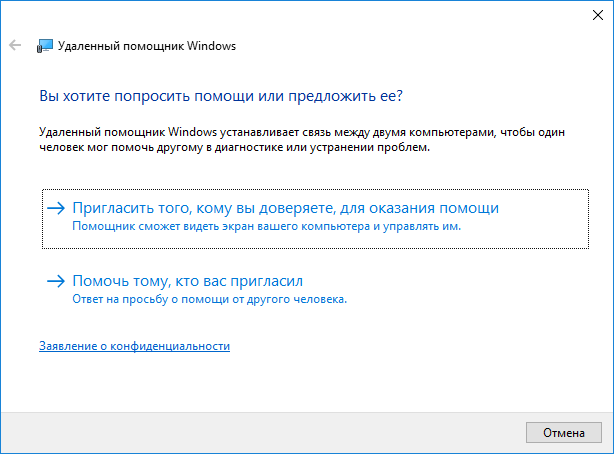Click the Remote Assistance icon in the title
Image resolution: width=614 pixels, height=454 pixels.
(45, 45)
